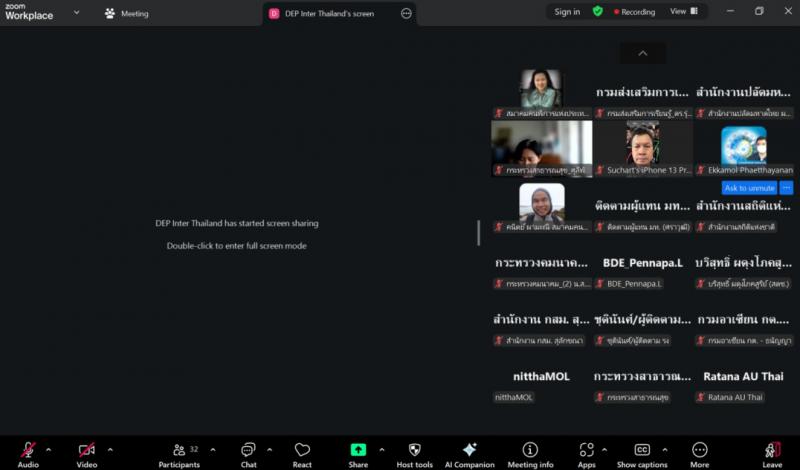Screen dimensions: 800x470
Task: Turn on Show captions
Action: 642,454
